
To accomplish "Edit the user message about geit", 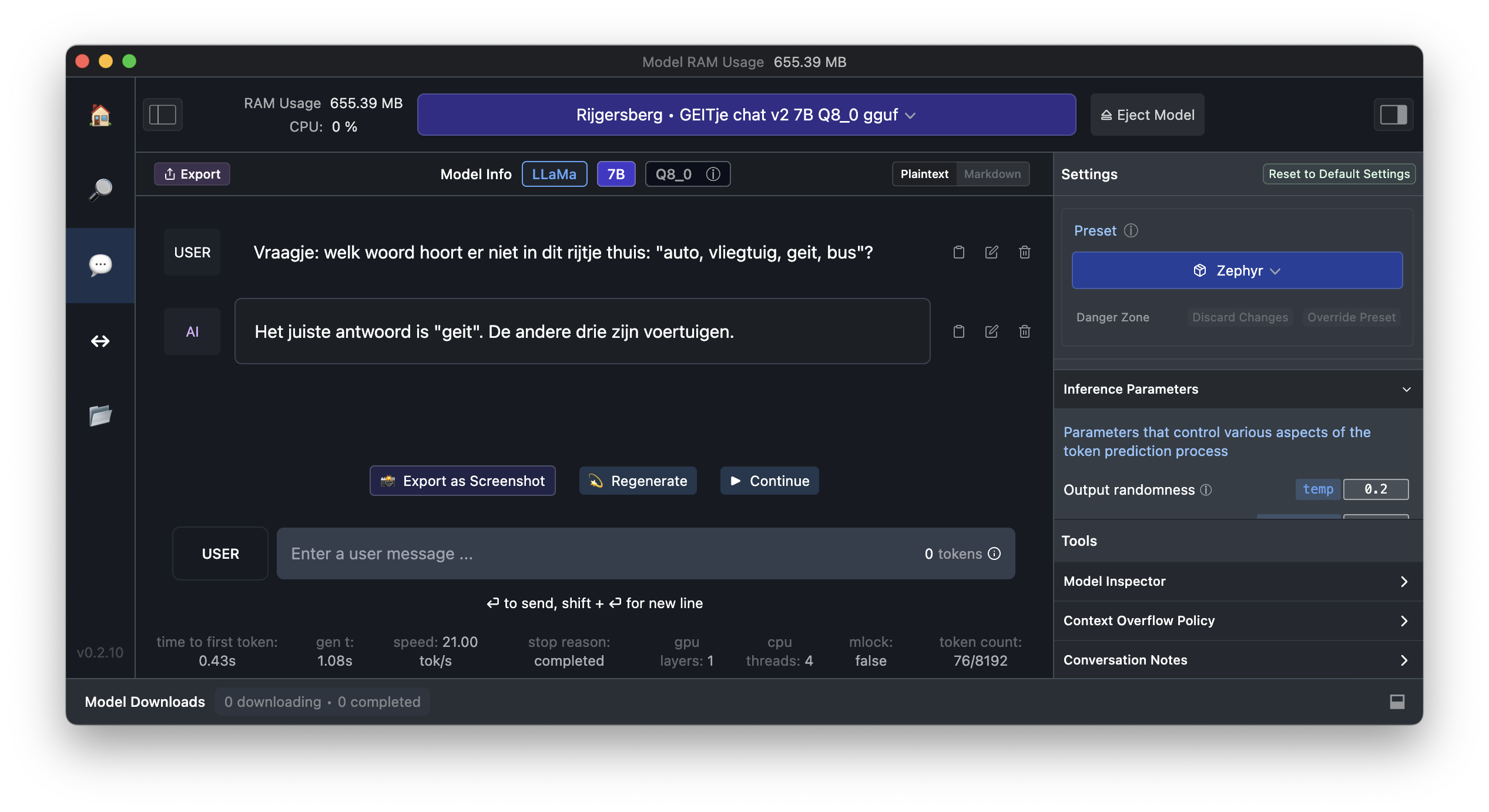I will (x=991, y=253).
